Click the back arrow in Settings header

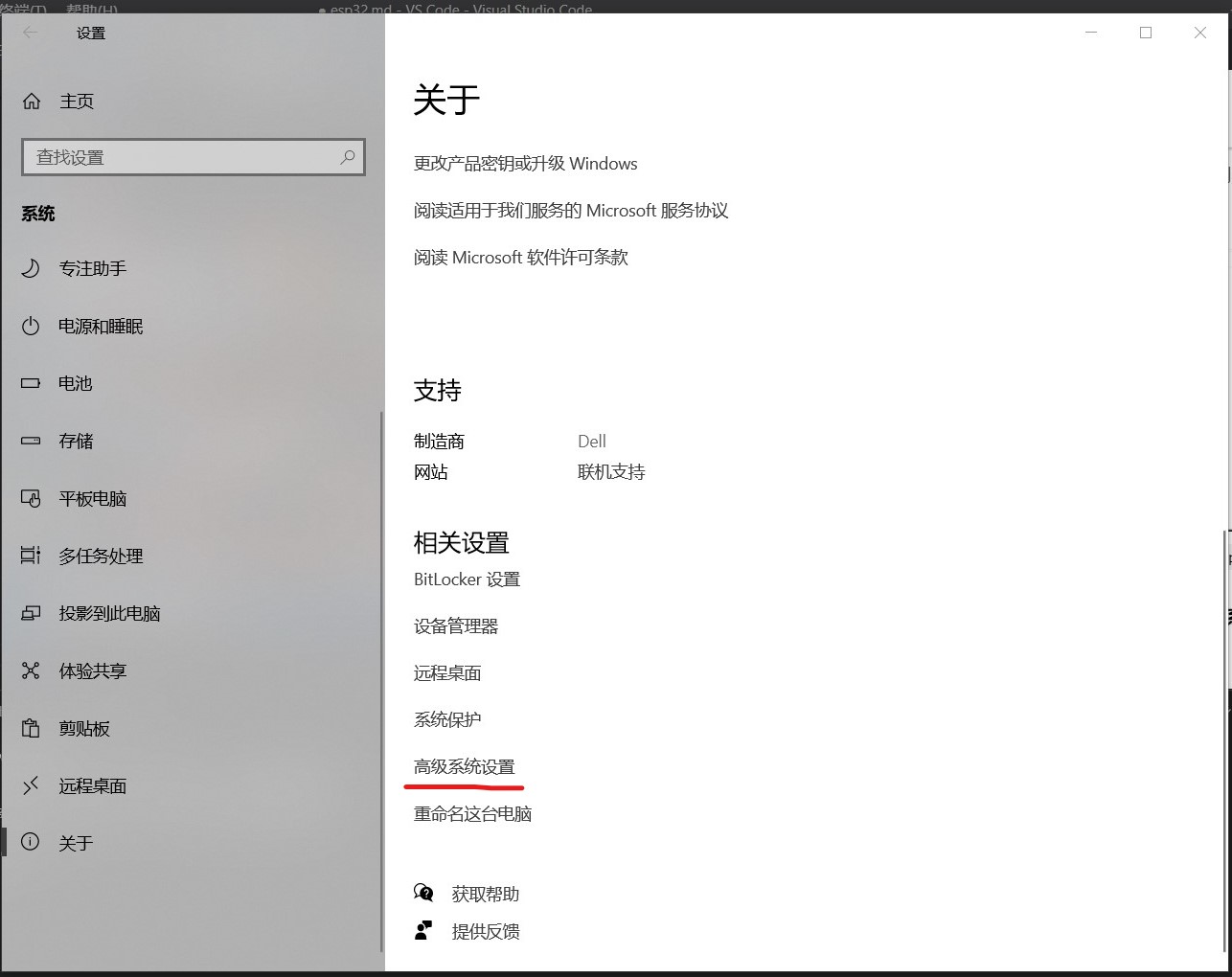[x=31, y=33]
